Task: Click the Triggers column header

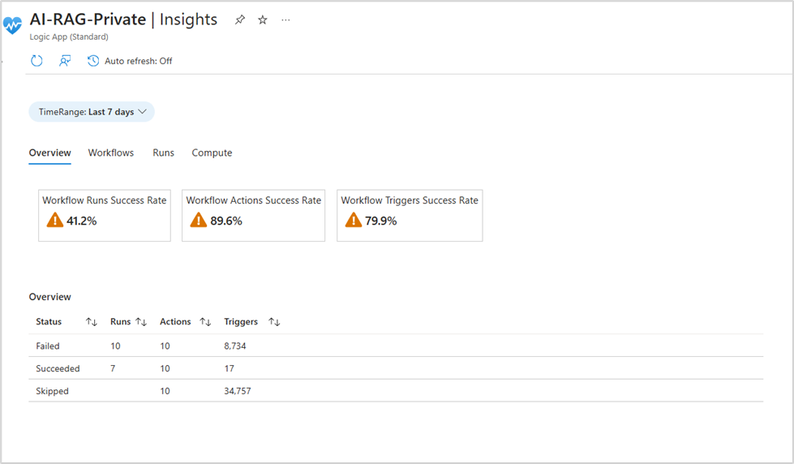Action: click(x=241, y=322)
